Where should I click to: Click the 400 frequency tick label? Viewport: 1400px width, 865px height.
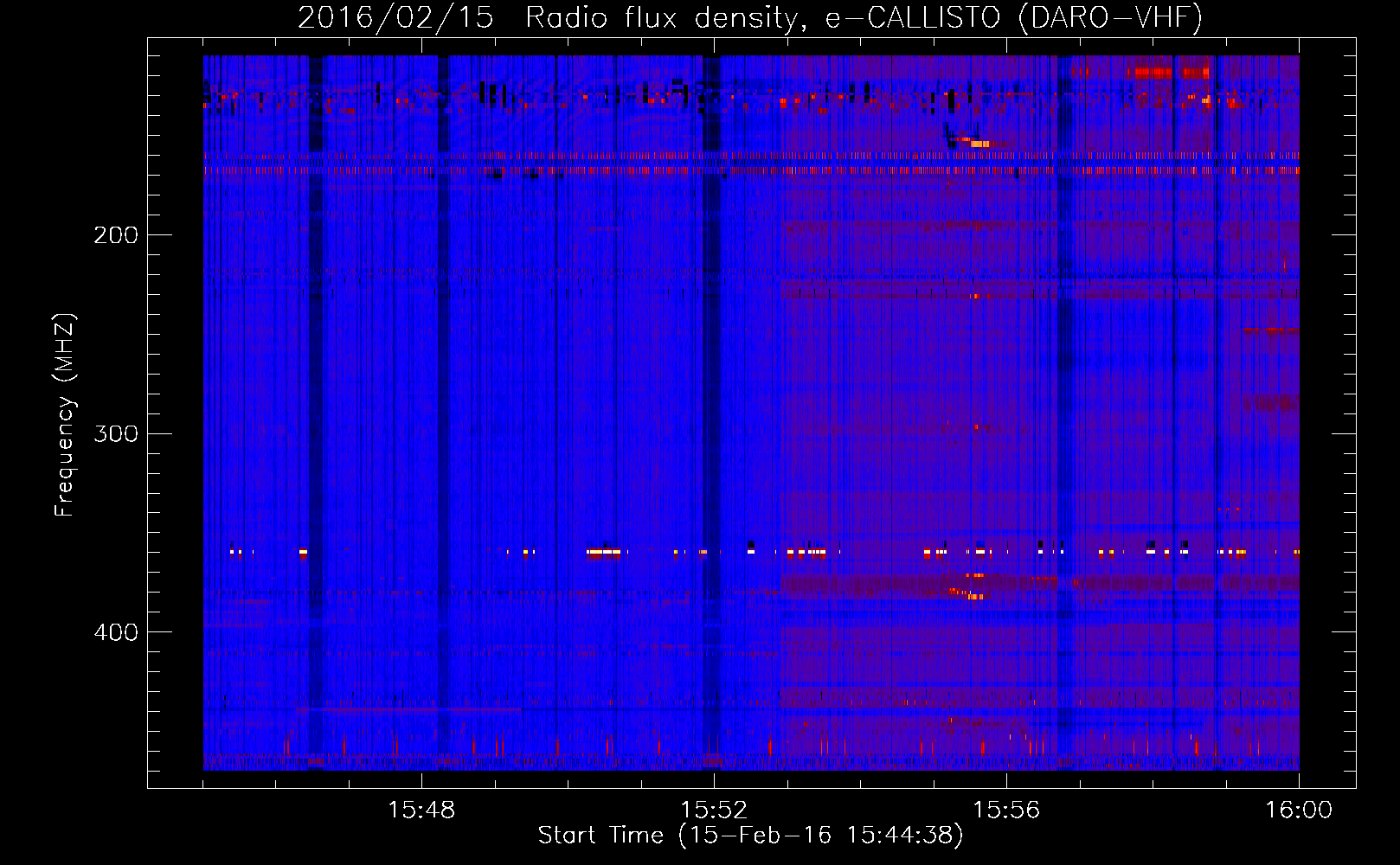coord(116,632)
